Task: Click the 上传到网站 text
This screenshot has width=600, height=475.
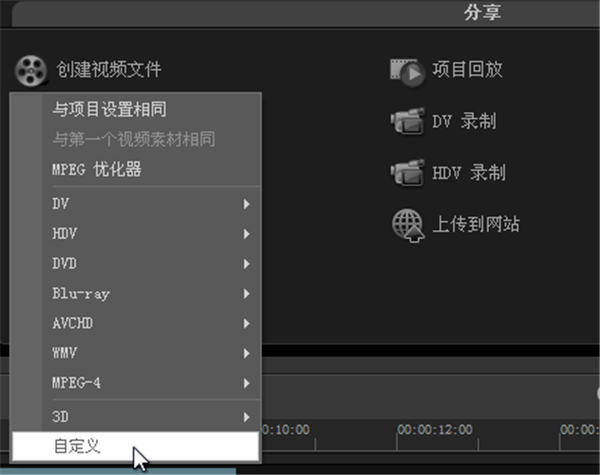Action: [x=476, y=224]
